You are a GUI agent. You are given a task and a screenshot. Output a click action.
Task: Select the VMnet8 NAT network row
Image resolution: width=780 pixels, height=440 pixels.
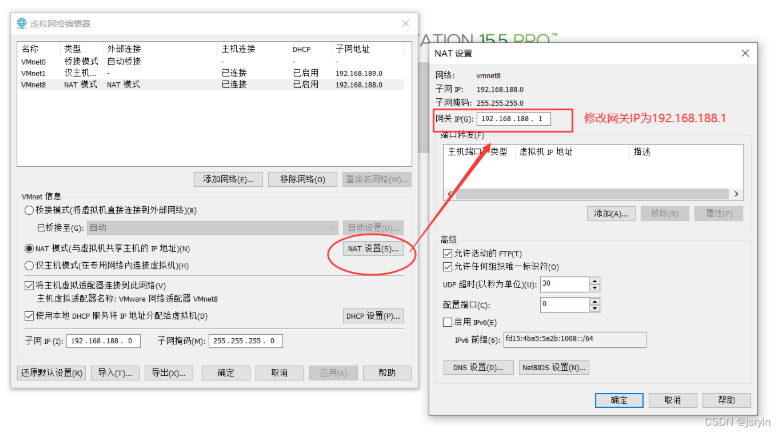pyautogui.click(x=210, y=85)
